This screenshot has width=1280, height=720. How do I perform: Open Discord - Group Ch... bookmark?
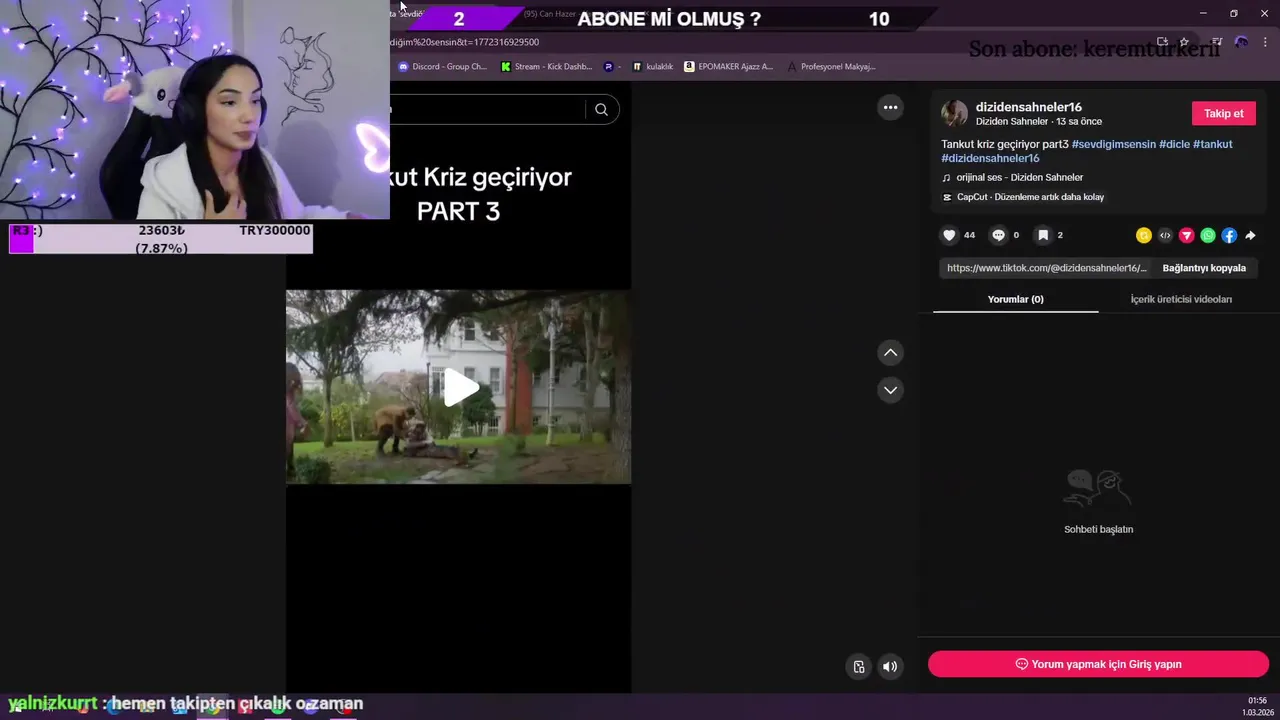point(442,67)
